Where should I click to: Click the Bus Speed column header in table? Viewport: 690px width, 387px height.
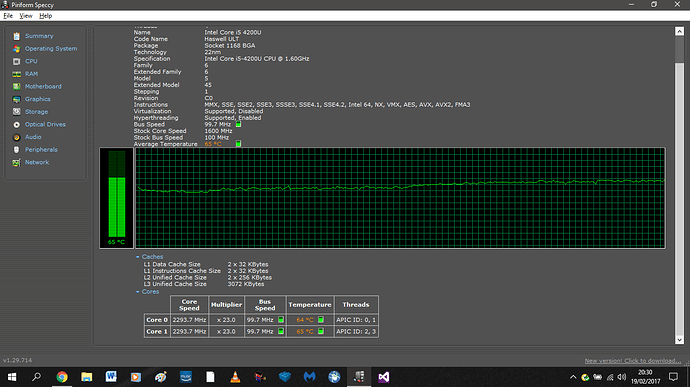265,305
